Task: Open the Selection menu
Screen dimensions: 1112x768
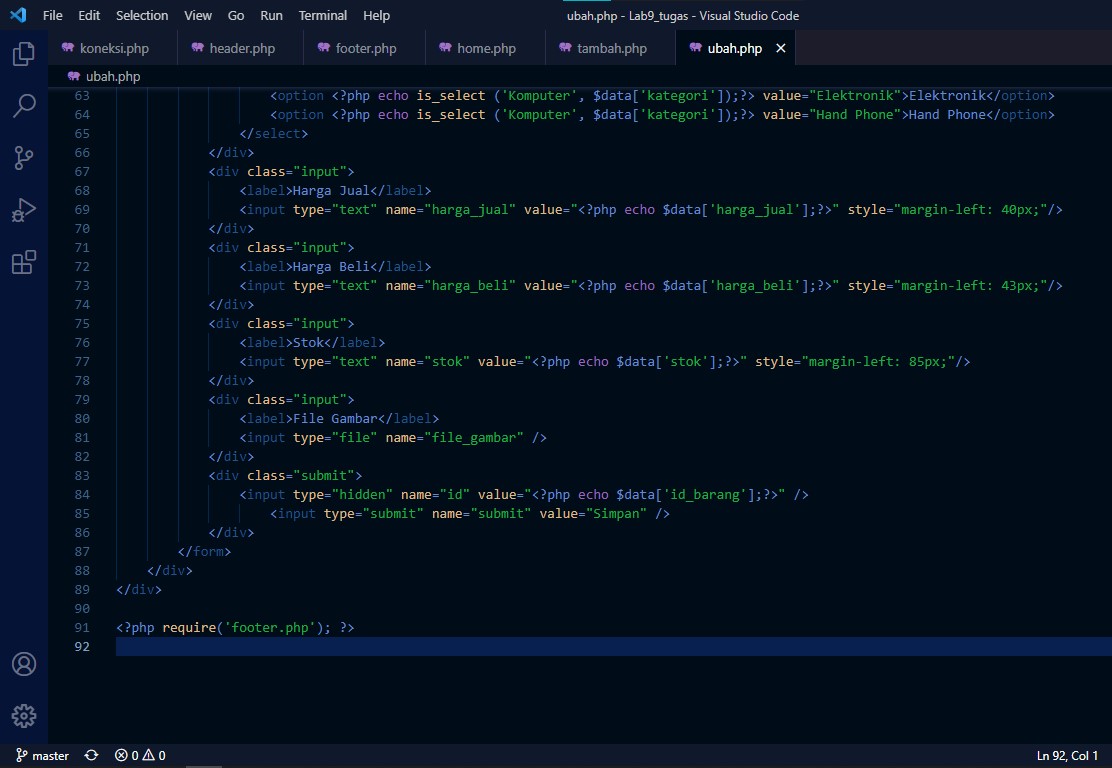Action: 142,15
